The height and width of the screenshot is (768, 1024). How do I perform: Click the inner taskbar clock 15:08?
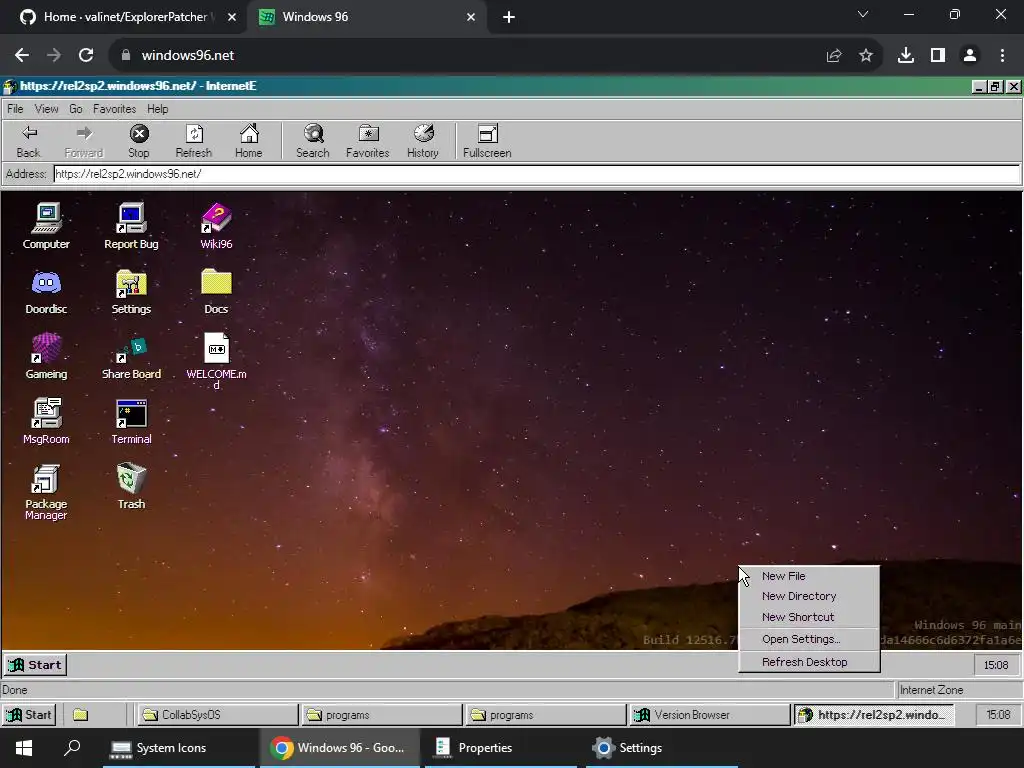[x=996, y=665]
